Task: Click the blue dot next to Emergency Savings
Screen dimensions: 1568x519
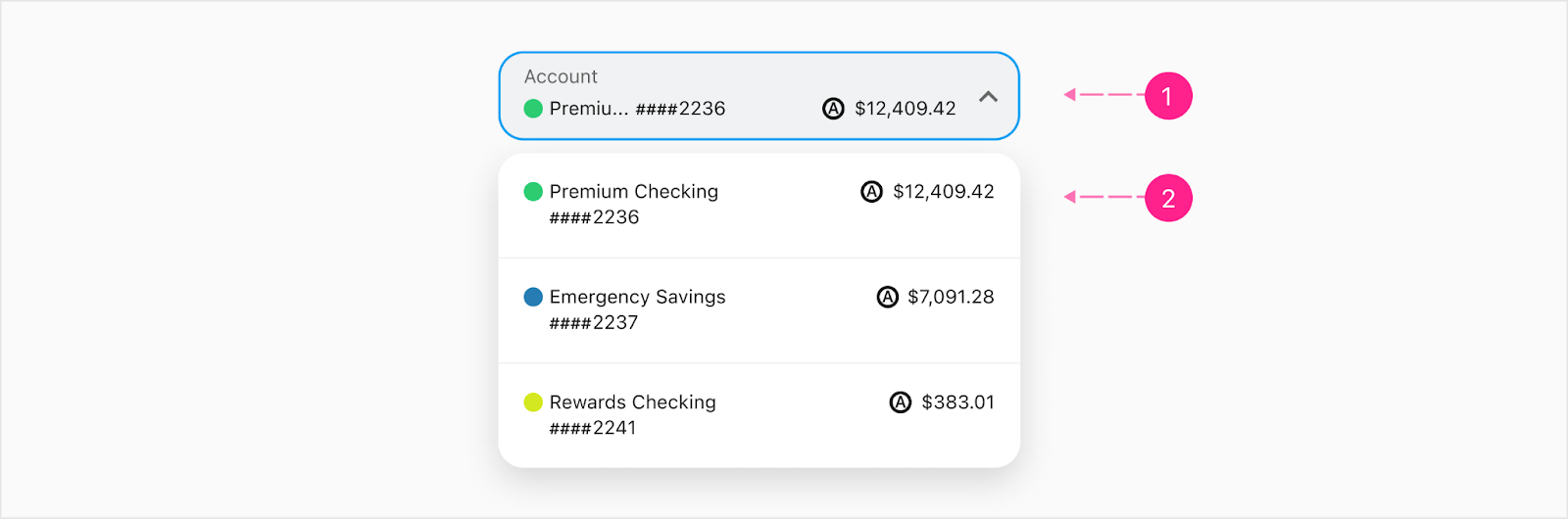Action: click(533, 297)
